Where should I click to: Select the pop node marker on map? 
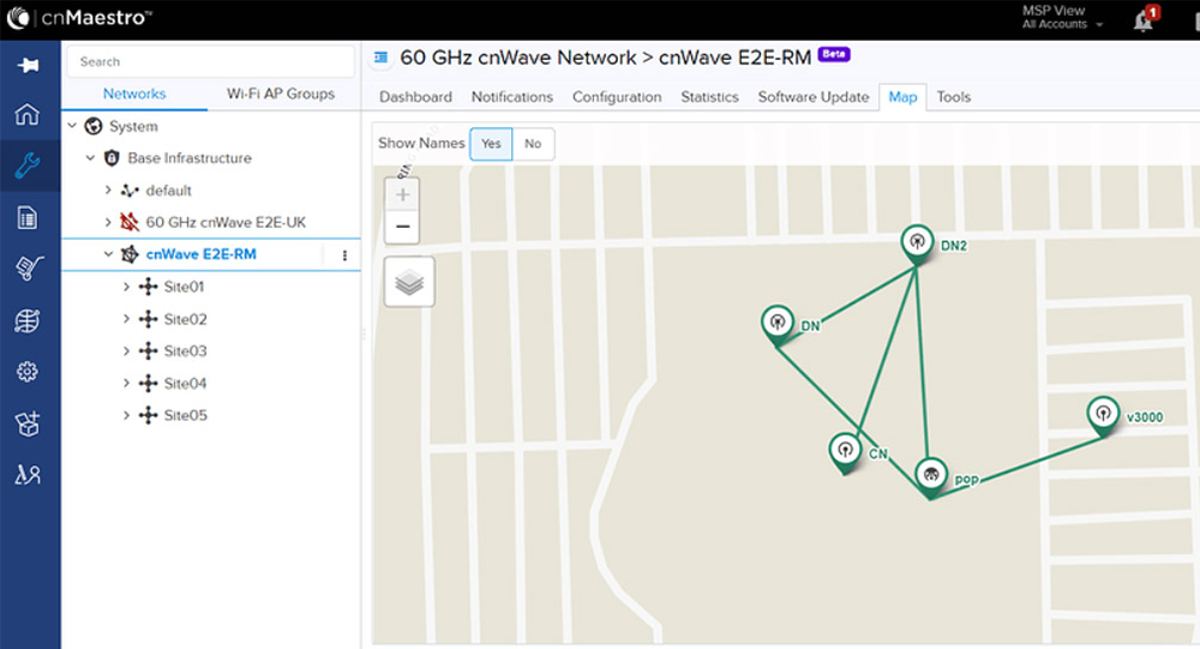pyautogui.click(x=931, y=477)
